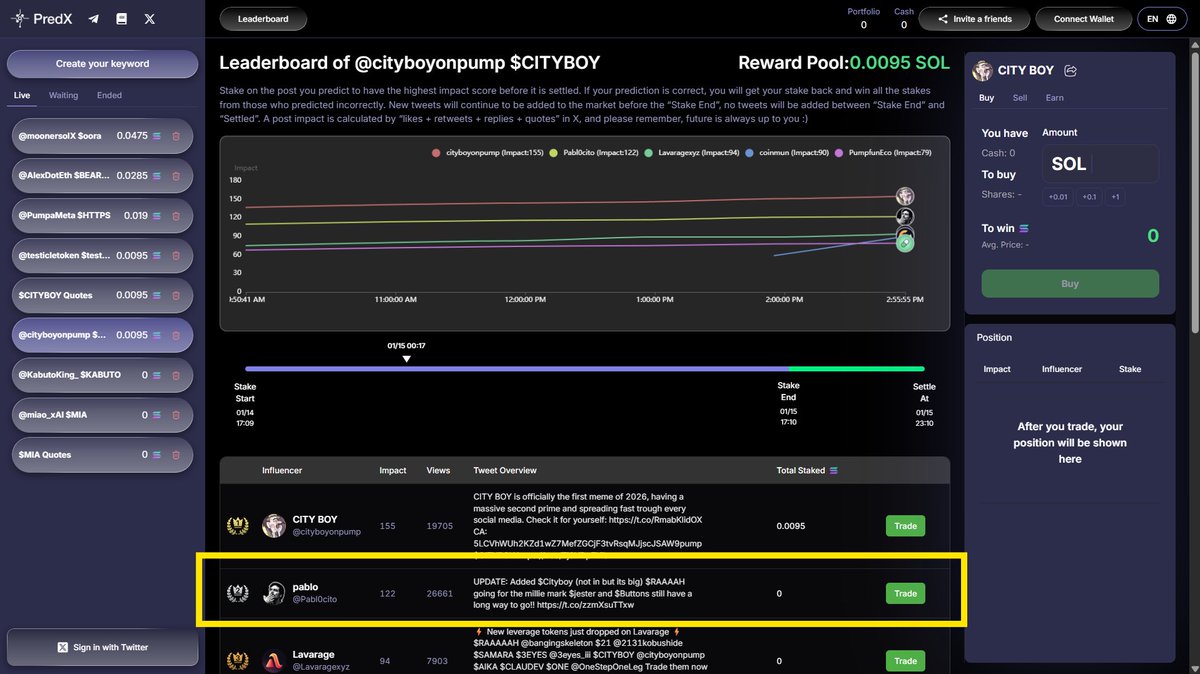Toggle cityboyonpump series in chart legend
The image size is (1200, 674).
(487, 153)
